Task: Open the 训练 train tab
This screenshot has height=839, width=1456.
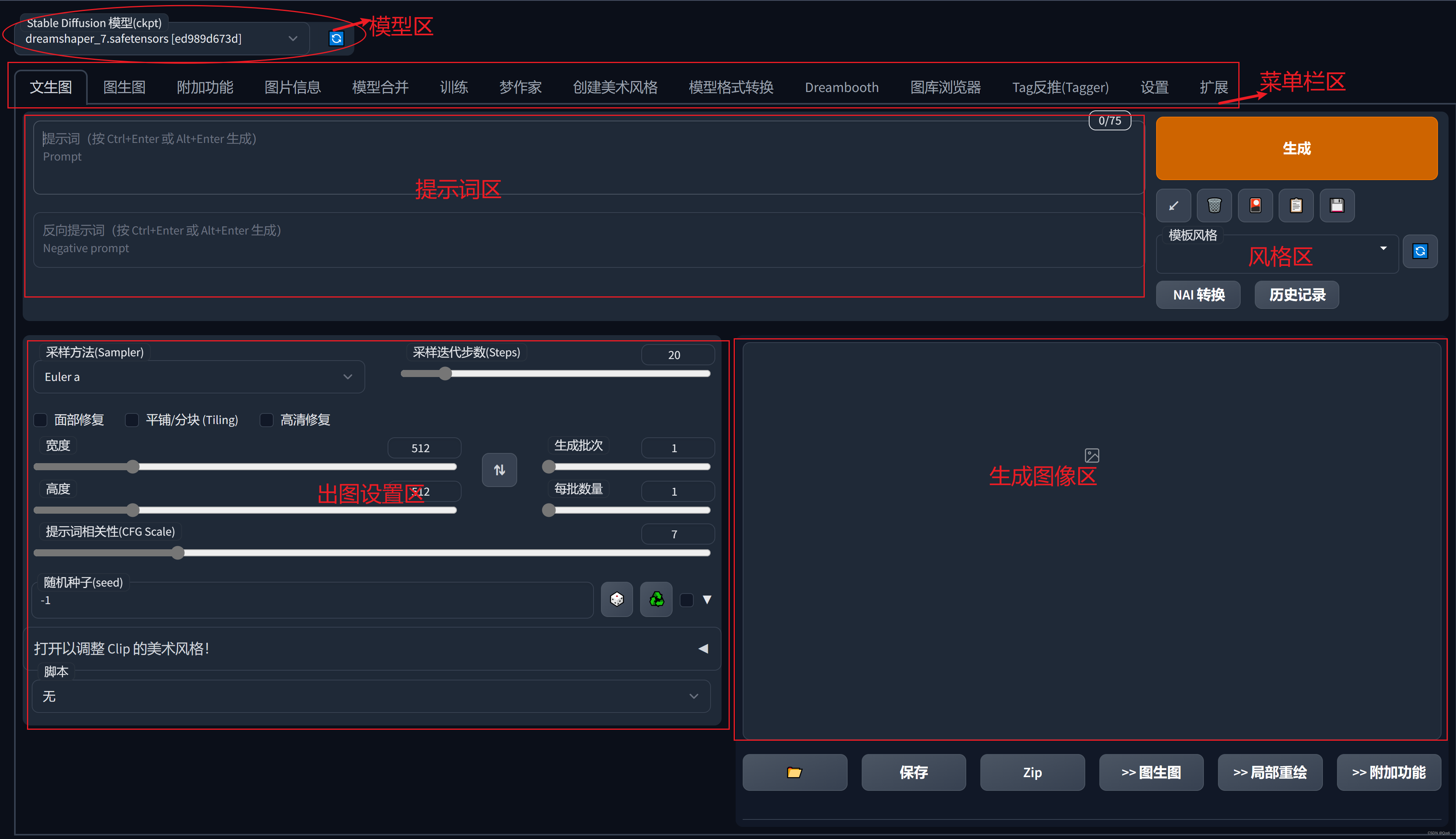Action: coord(454,88)
